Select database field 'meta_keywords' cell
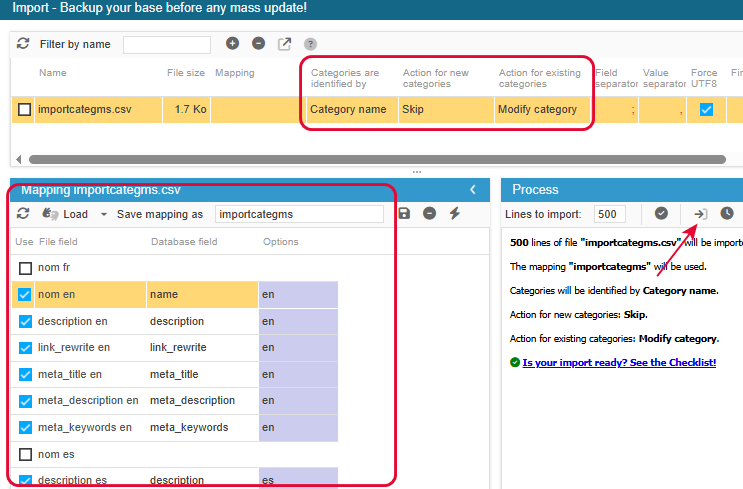The image size is (743, 489). (202, 427)
